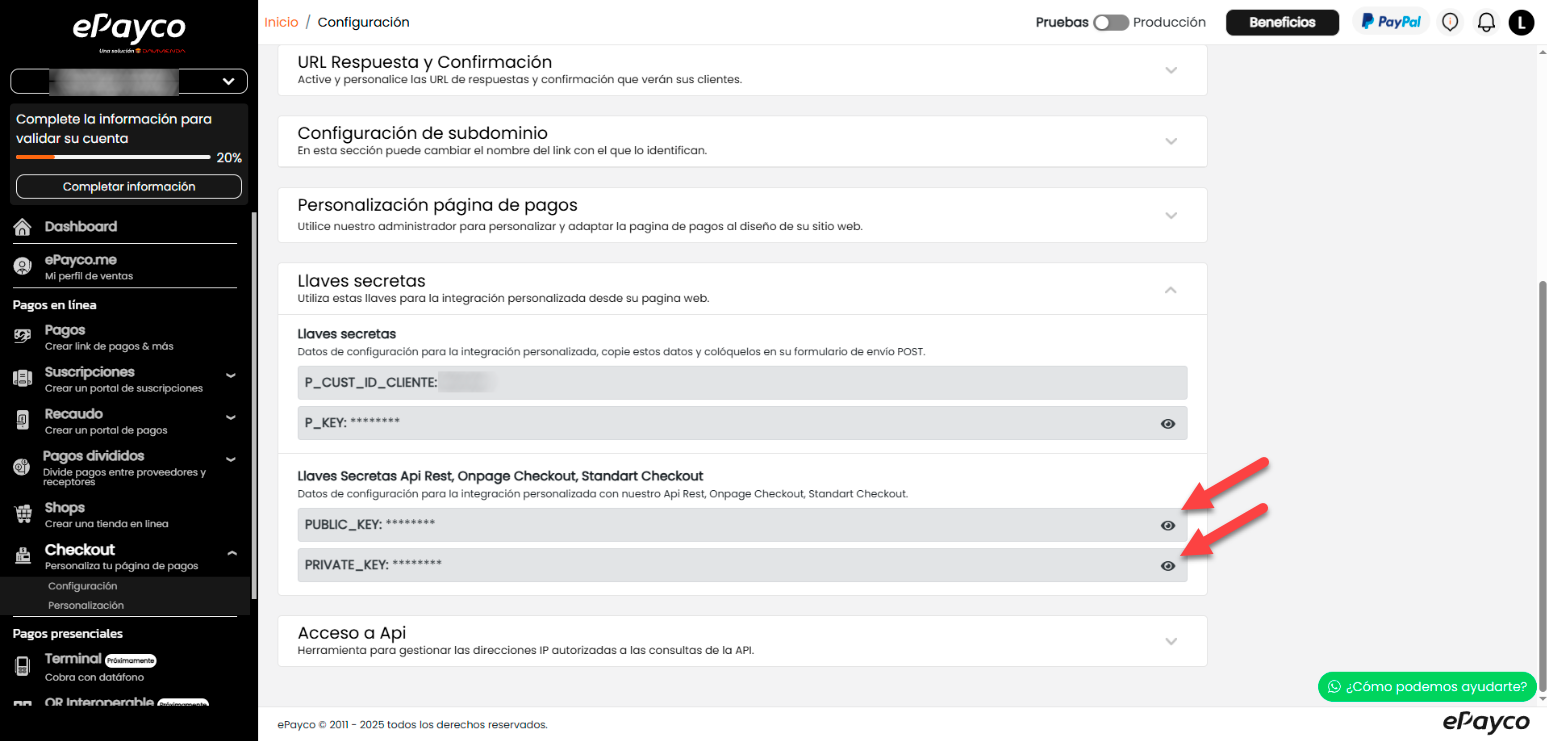1547x741 pixels.
Task: Click the Pagos sidebar icon
Action: (x=22, y=337)
